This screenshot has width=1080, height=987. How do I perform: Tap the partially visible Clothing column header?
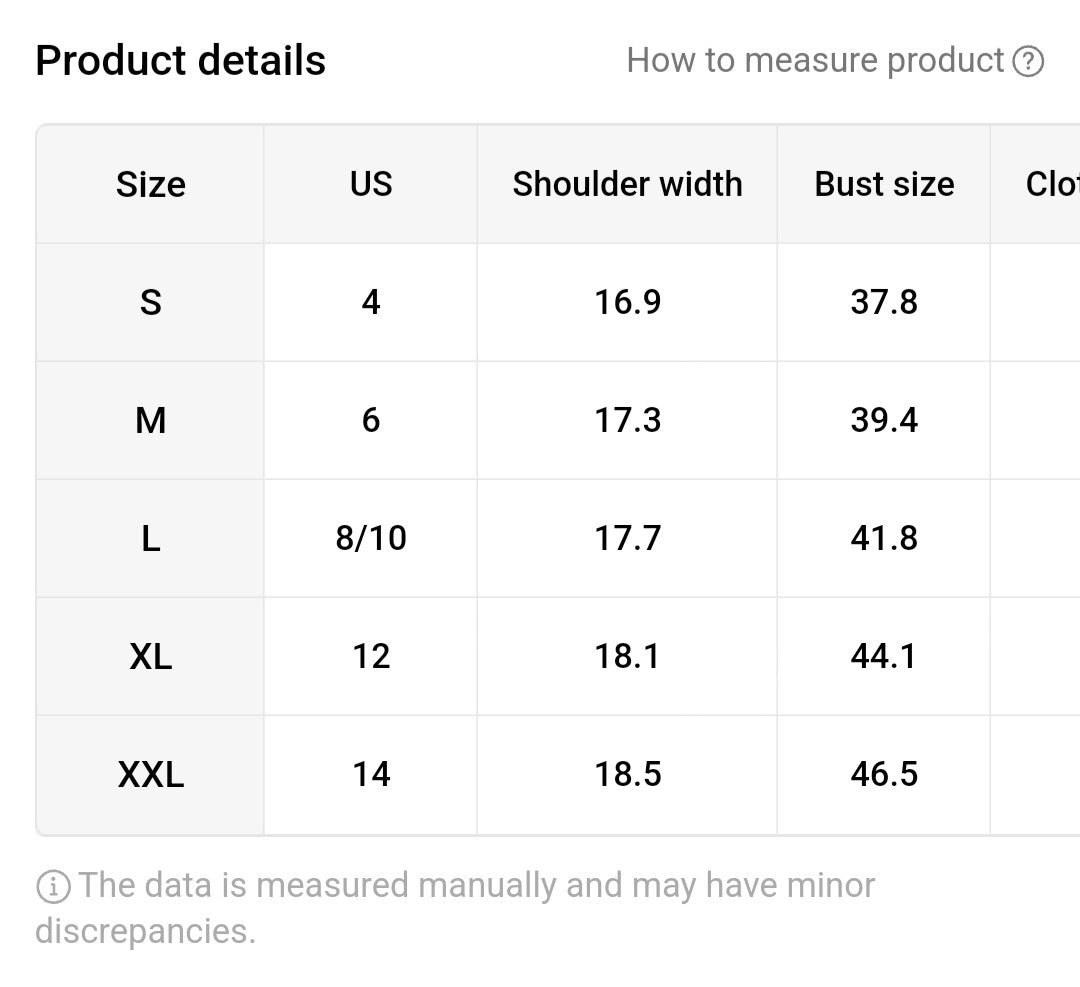(1052, 184)
